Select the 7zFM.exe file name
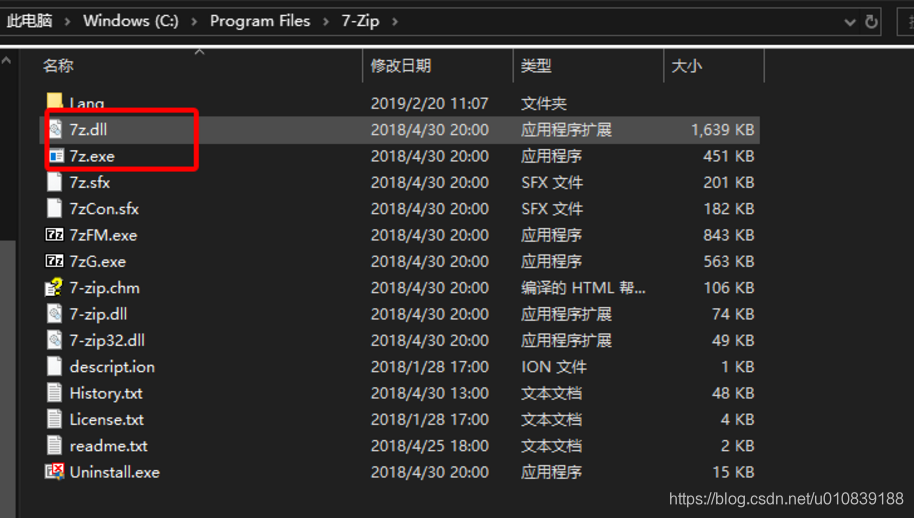914x518 pixels. coord(103,235)
